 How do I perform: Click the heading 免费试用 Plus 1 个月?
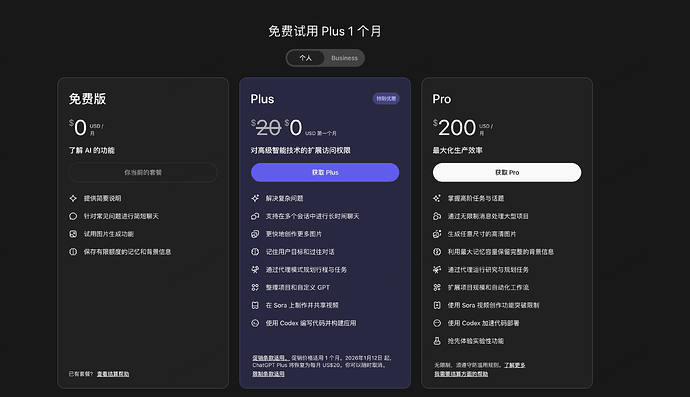point(325,31)
